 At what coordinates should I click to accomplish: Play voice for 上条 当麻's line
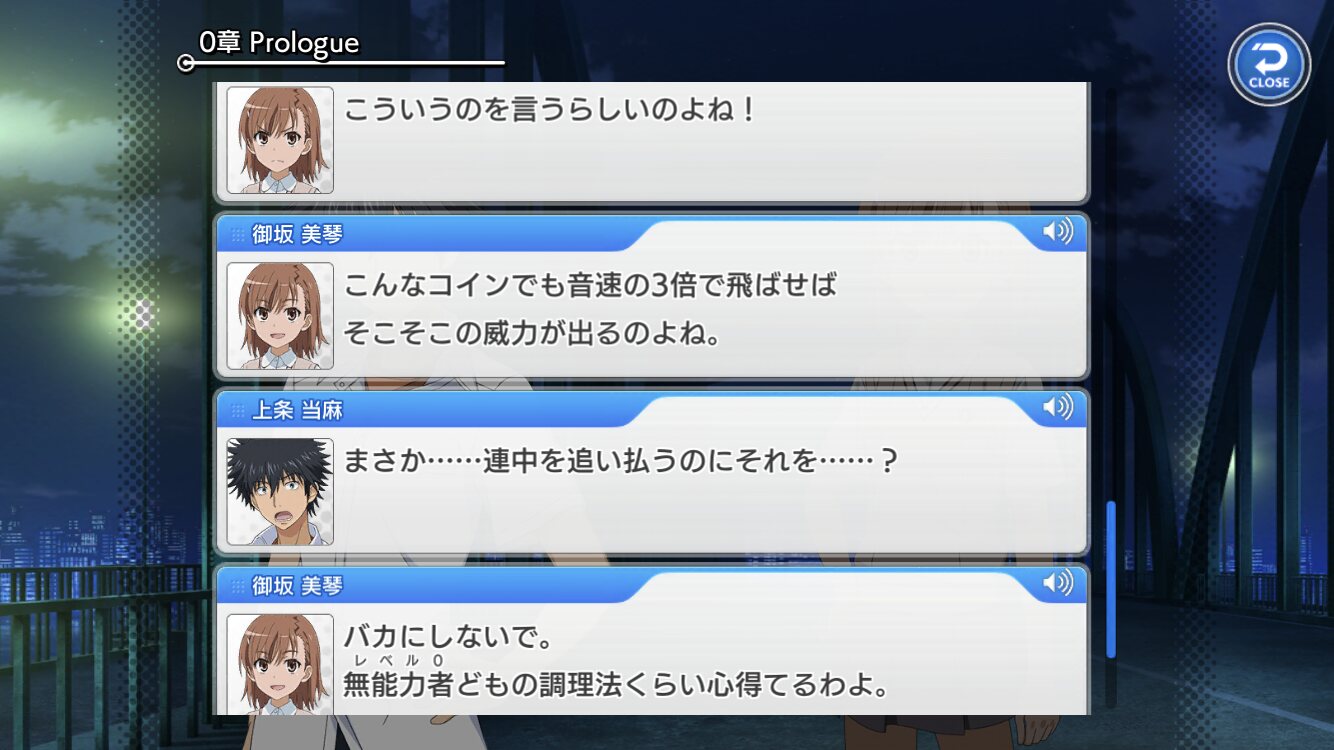click(1057, 408)
